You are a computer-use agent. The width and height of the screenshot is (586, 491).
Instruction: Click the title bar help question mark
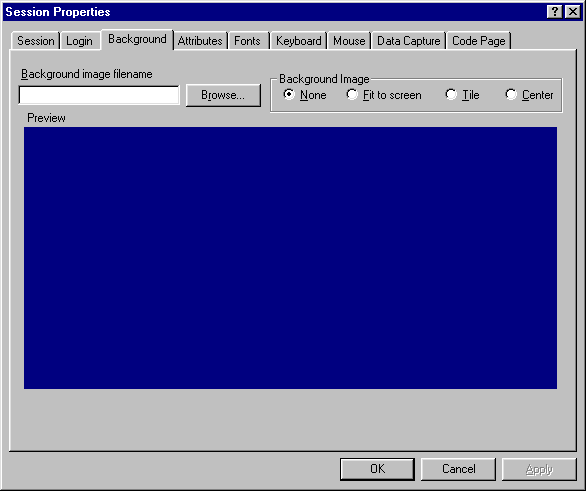point(555,12)
